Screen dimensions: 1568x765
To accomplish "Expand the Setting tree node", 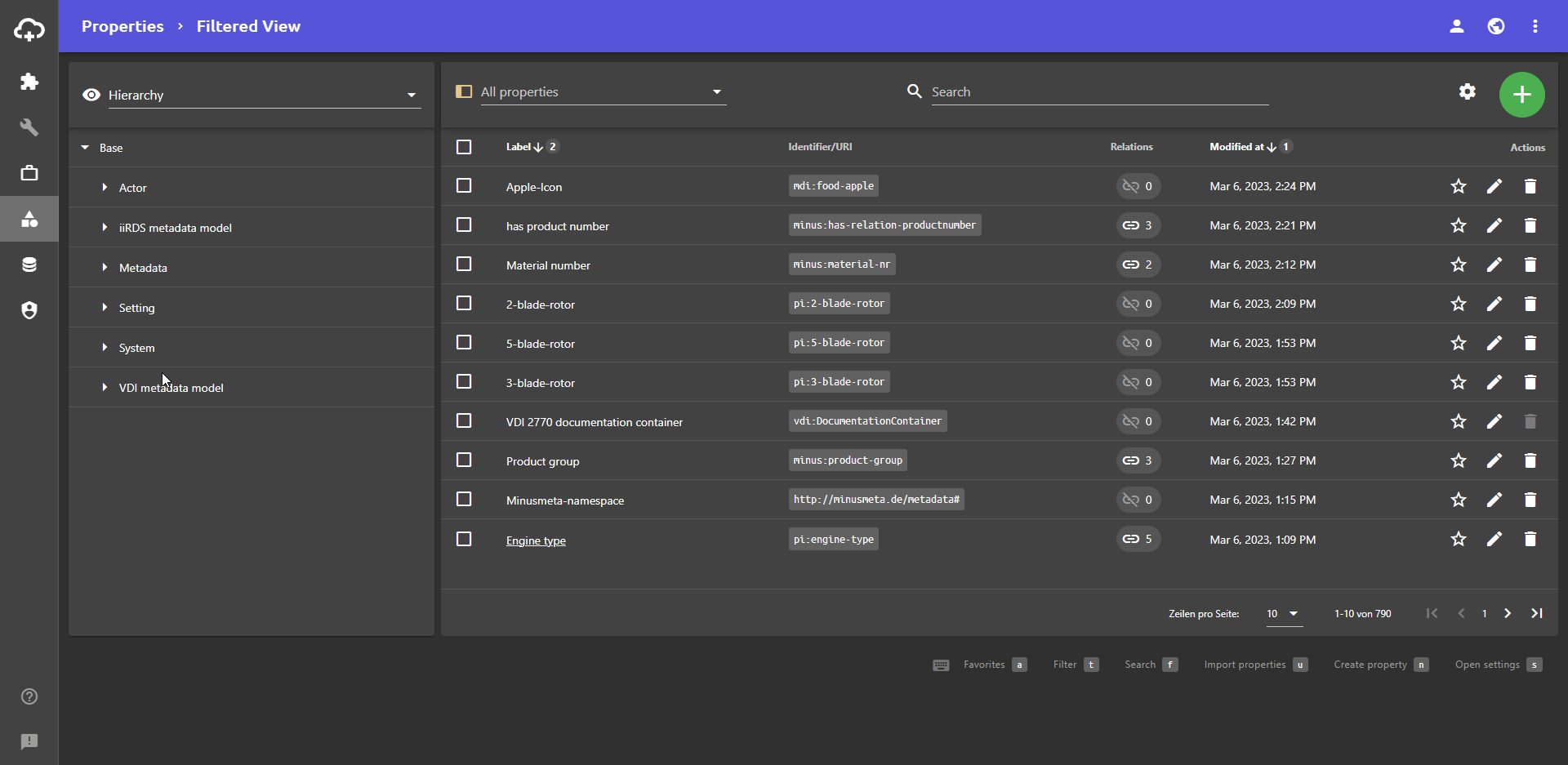I will click(105, 308).
